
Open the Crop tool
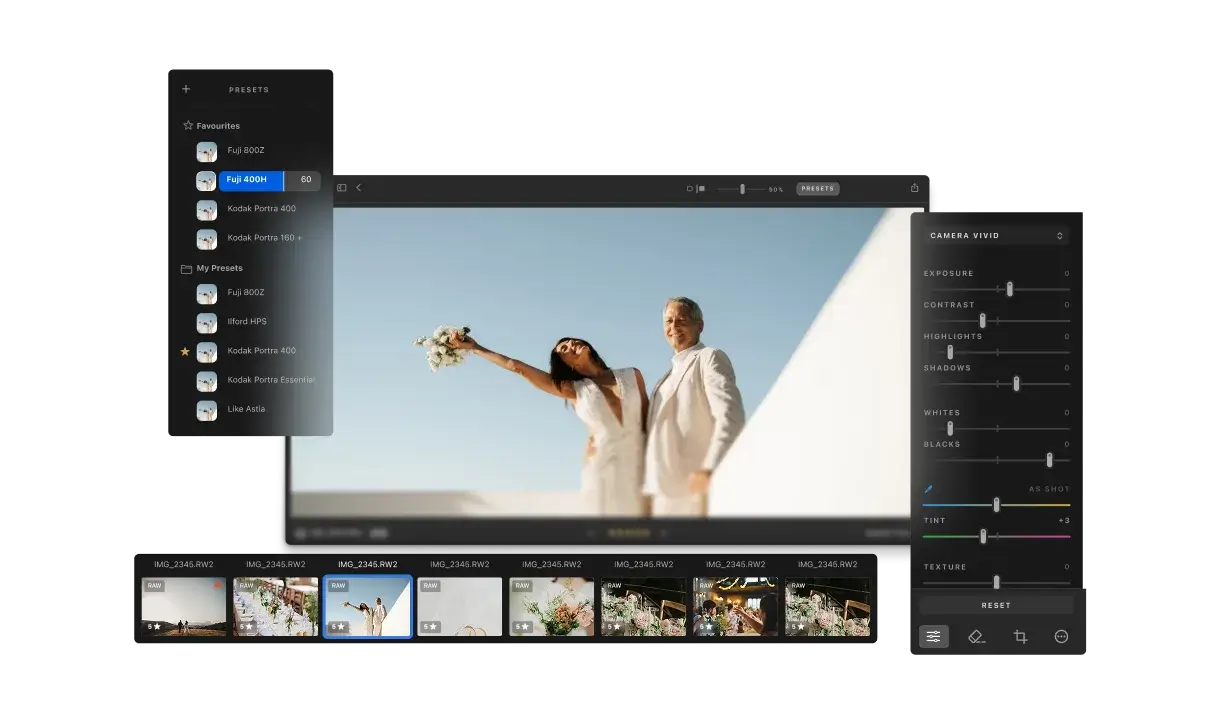pyautogui.click(x=1020, y=636)
